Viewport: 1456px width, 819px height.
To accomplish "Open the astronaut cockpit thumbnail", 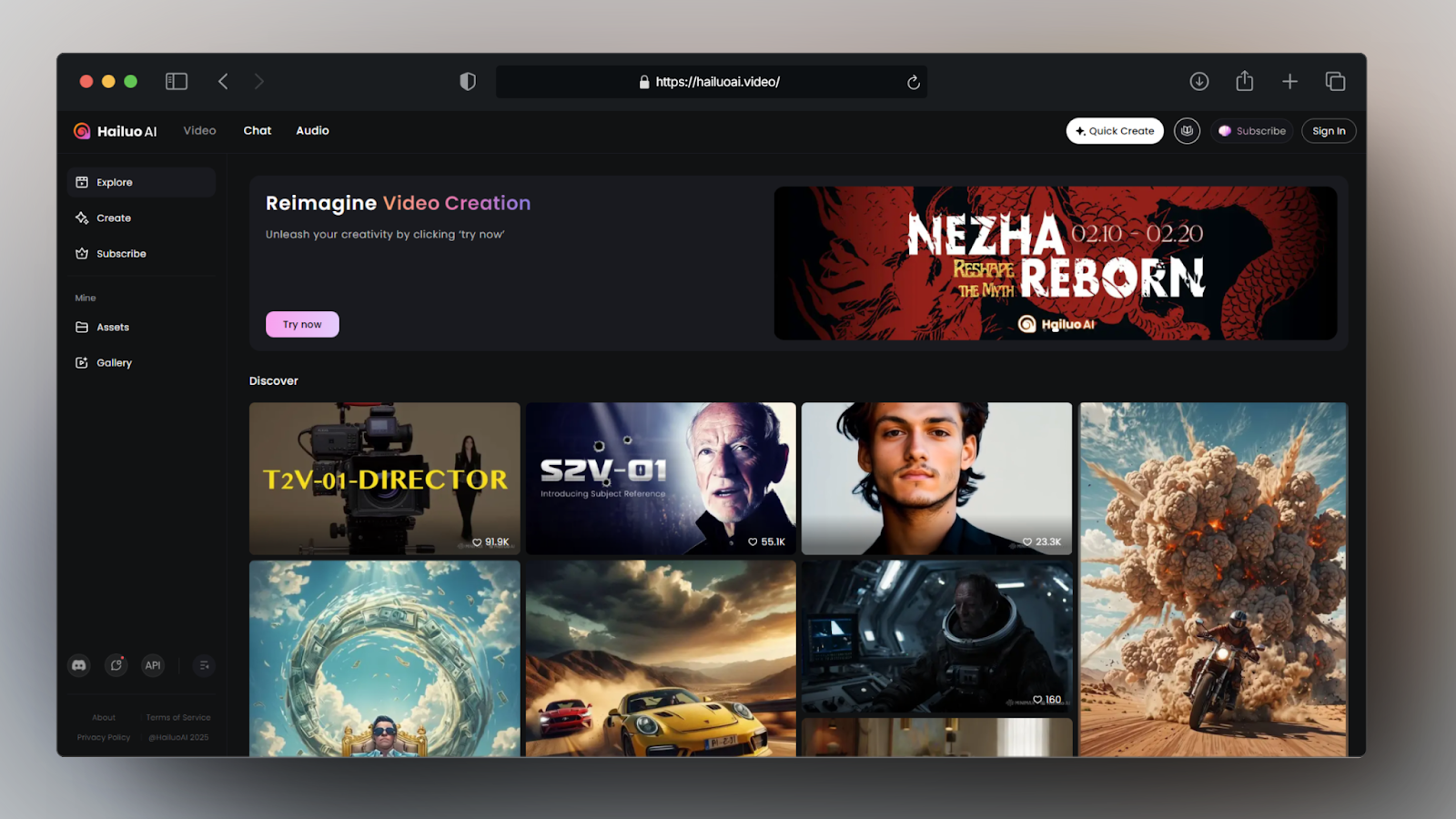I will [936, 636].
